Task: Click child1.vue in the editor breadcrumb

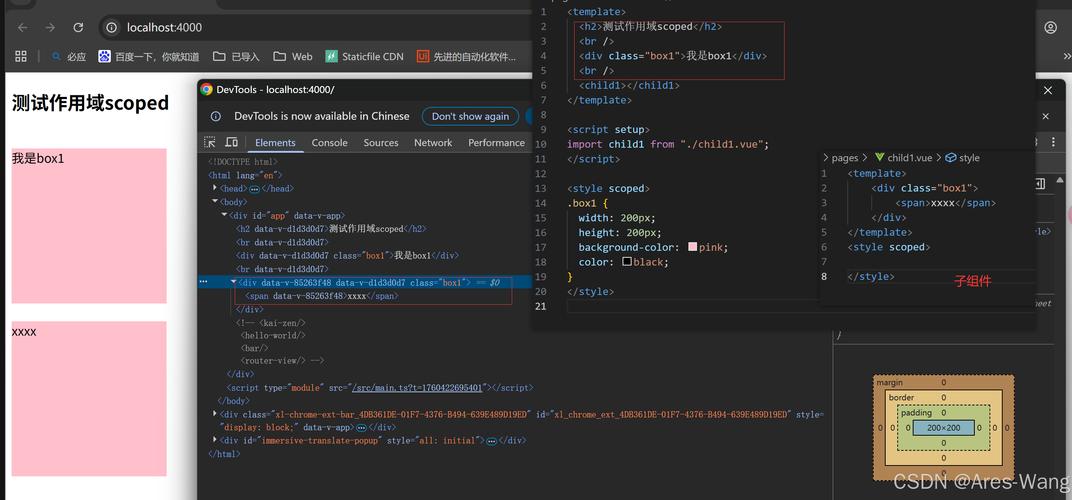Action: coord(909,157)
